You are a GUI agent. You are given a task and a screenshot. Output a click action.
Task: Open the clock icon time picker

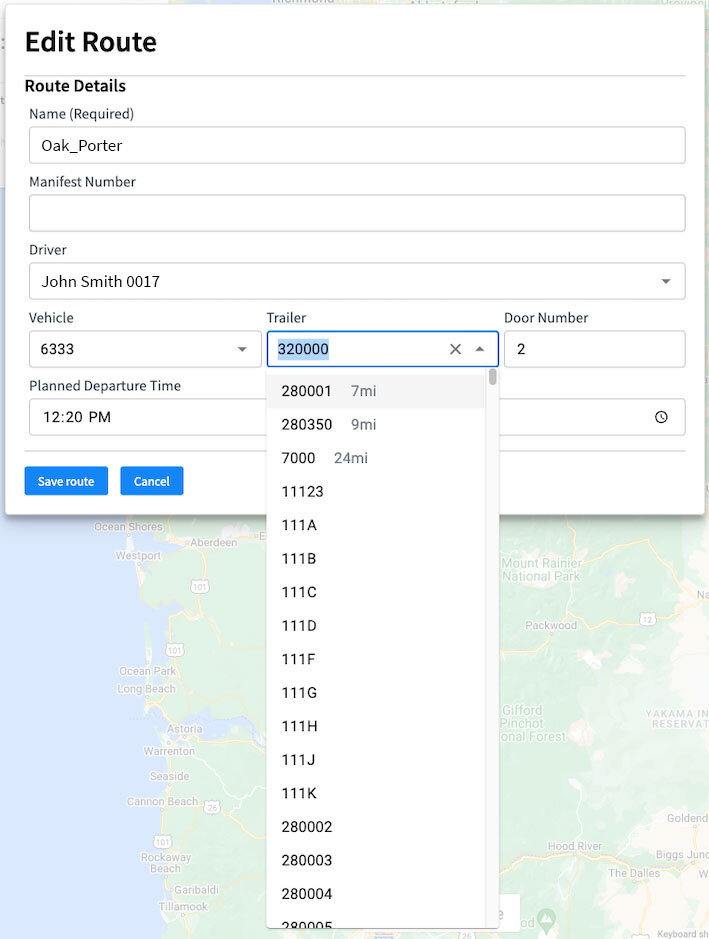pos(661,417)
